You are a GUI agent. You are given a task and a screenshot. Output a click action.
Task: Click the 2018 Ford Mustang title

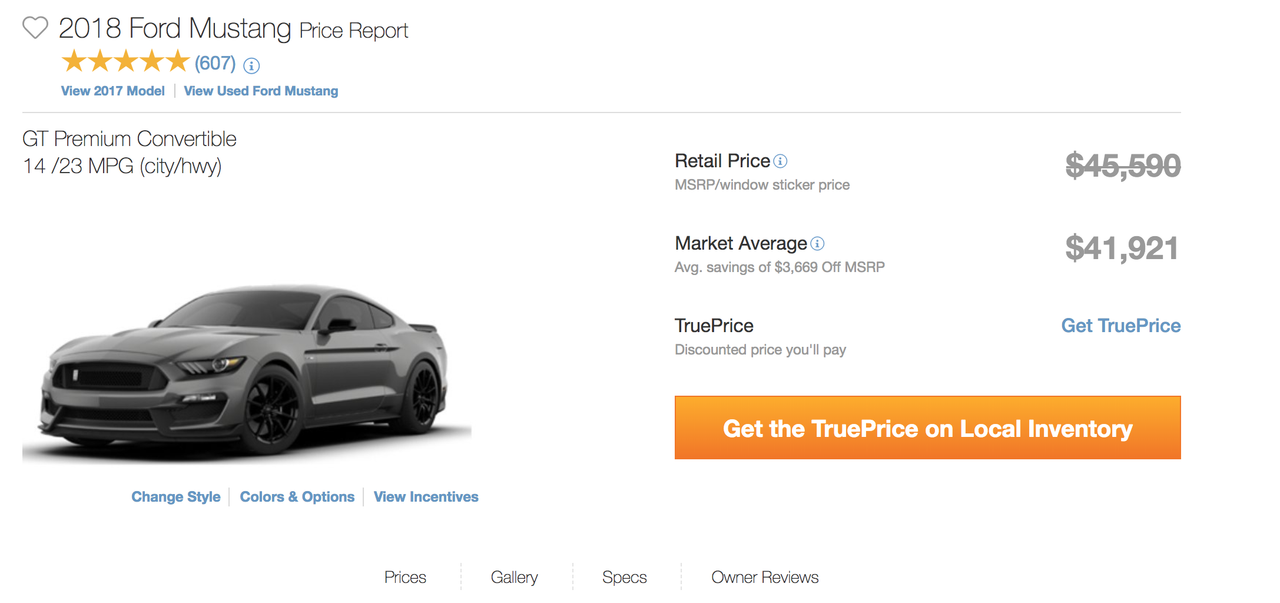coord(175,28)
